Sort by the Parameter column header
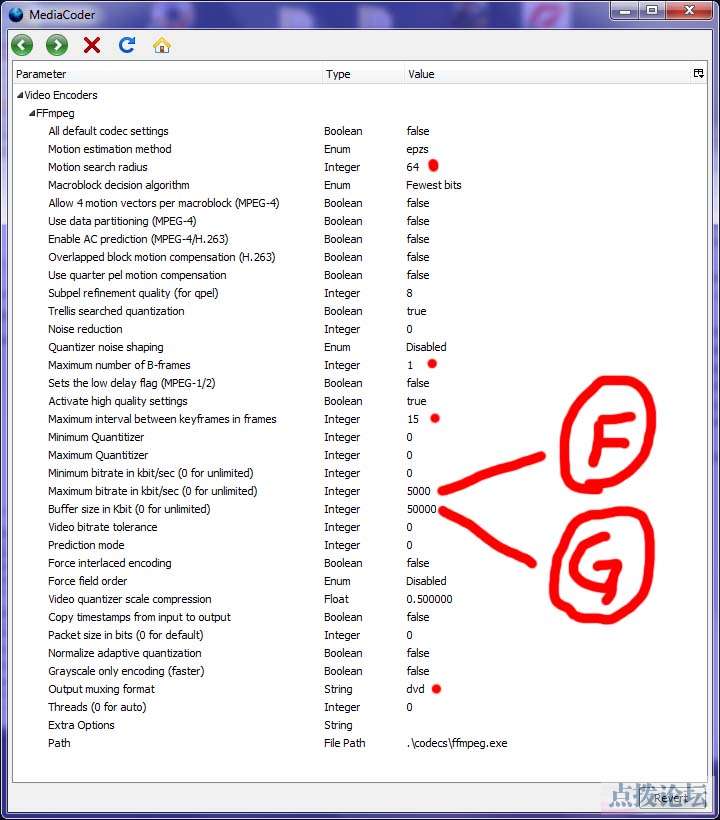720x820 pixels. pyautogui.click(x=167, y=74)
